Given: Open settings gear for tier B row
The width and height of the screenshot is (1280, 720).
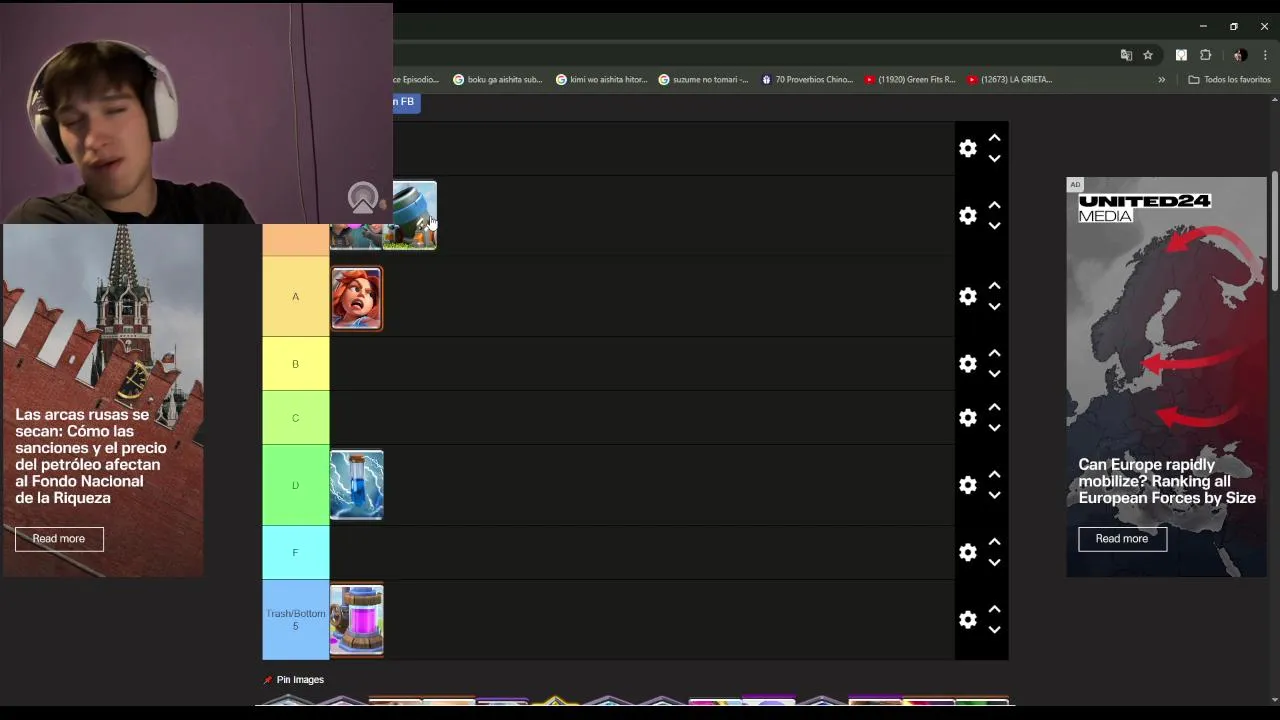Looking at the screenshot, I should (967, 364).
